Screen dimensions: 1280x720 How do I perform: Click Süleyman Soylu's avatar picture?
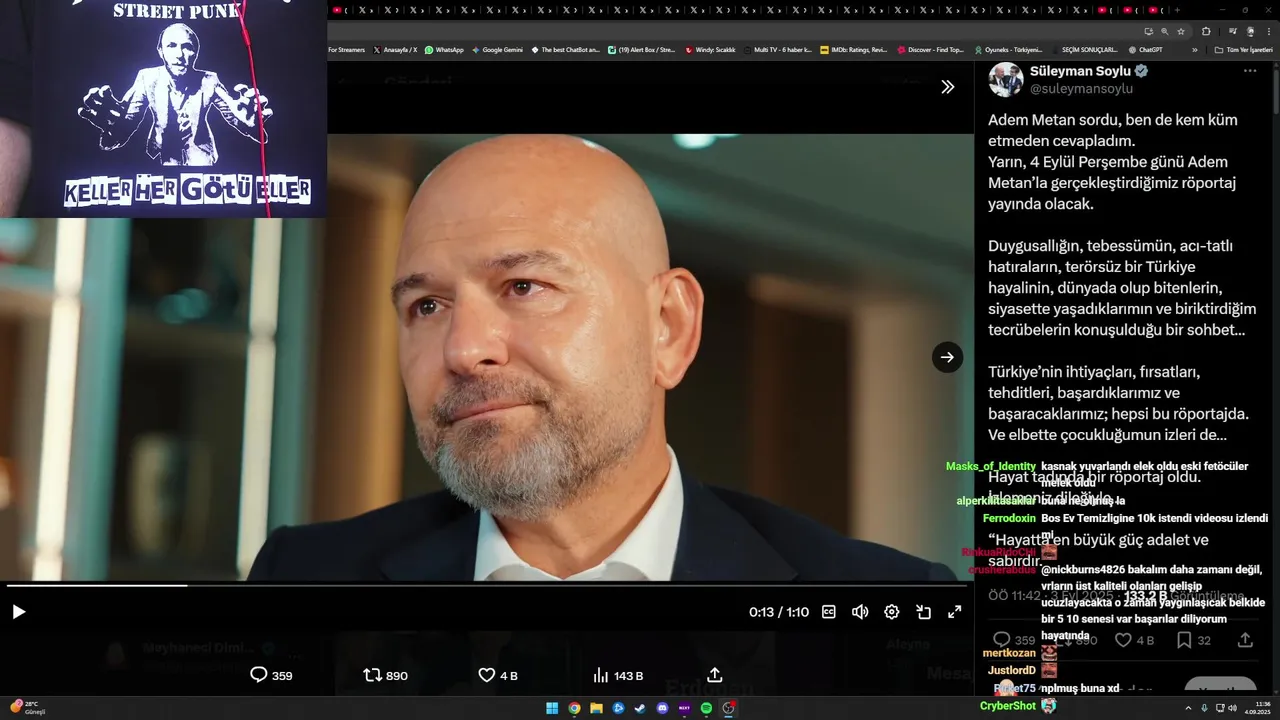tap(1006, 79)
